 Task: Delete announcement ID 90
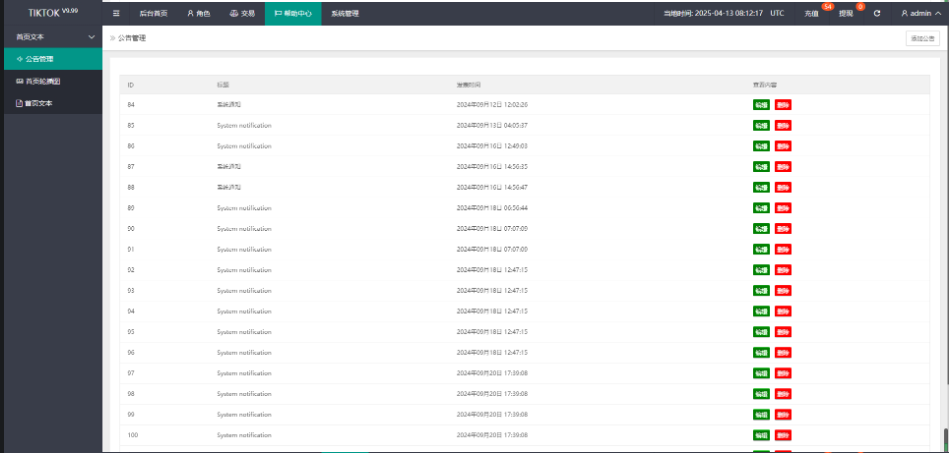pyautogui.click(x=783, y=228)
